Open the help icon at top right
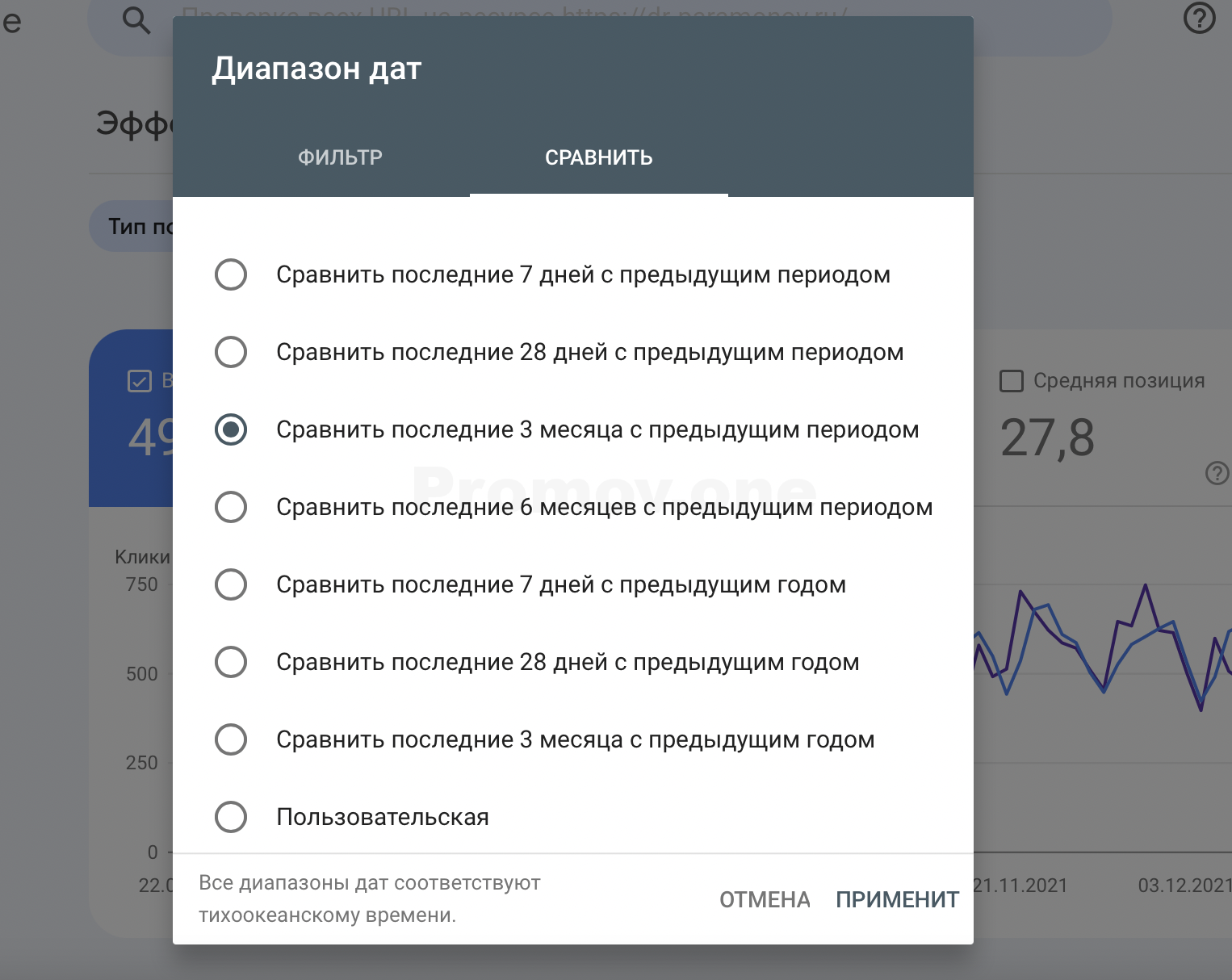1232x980 pixels. click(x=1199, y=18)
